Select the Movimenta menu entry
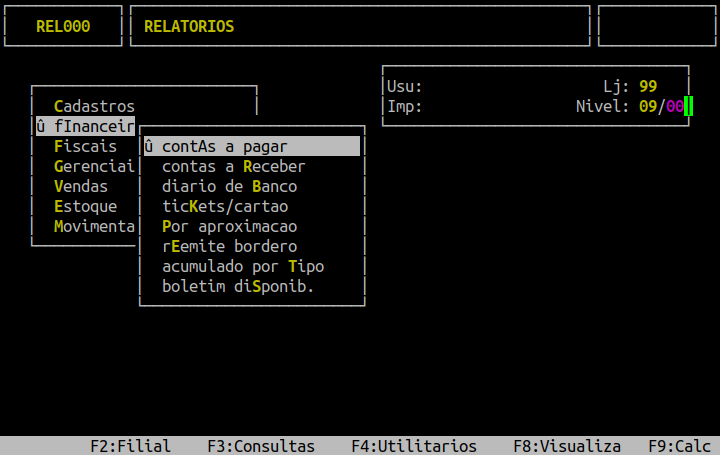Viewport: 720px width, 455px height. pyautogui.click(x=94, y=226)
